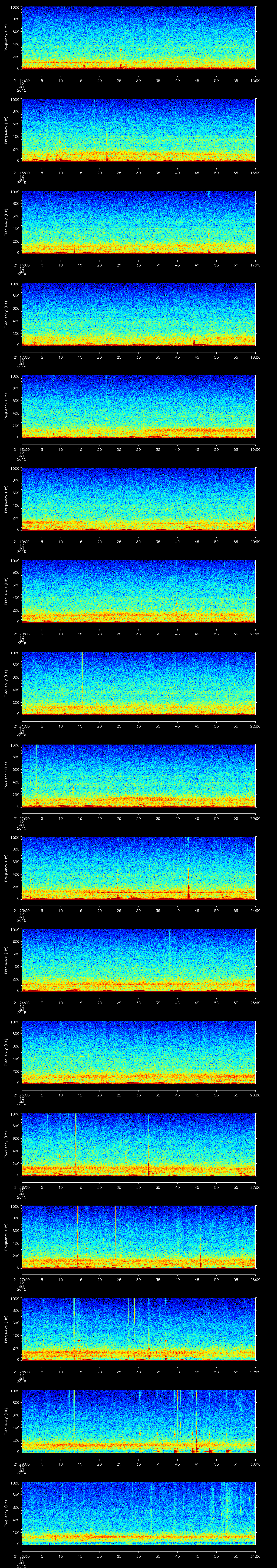Click the spectrogram panel starting at 21:15:00
This screenshot has height=1568, width=277.
click(139, 130)
